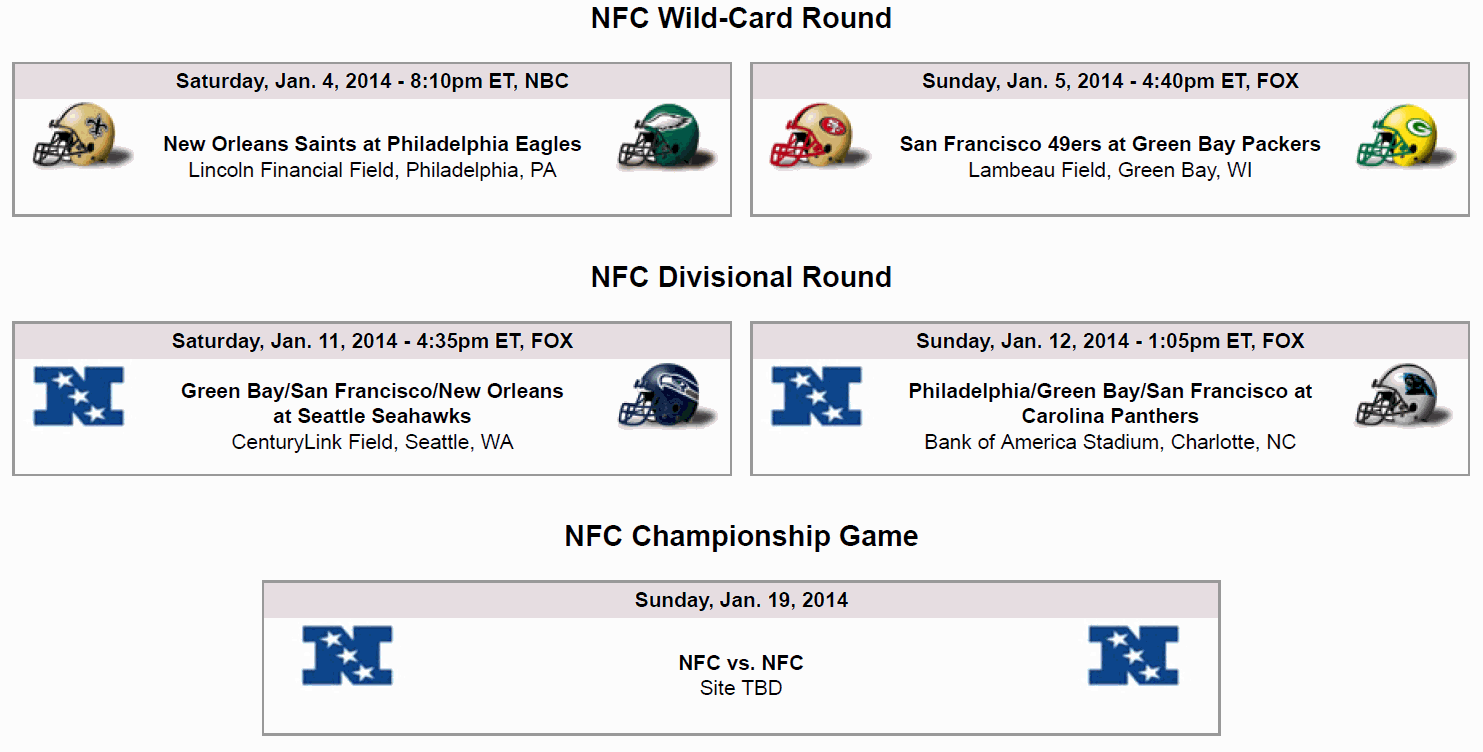Click the Philadelphia Eagles helmet icon
Image resolution: width=1483 pixels, height=752 pixels.
666,137
